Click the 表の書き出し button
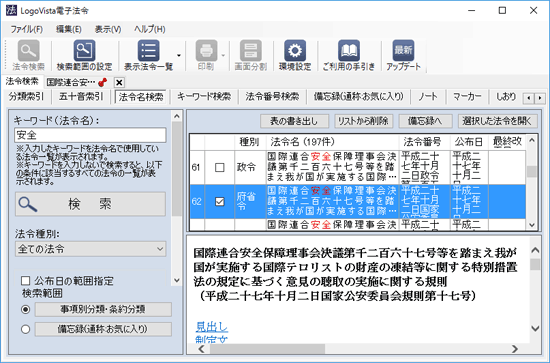This screenshot has height=363, width=550. [x=294, y=121]
